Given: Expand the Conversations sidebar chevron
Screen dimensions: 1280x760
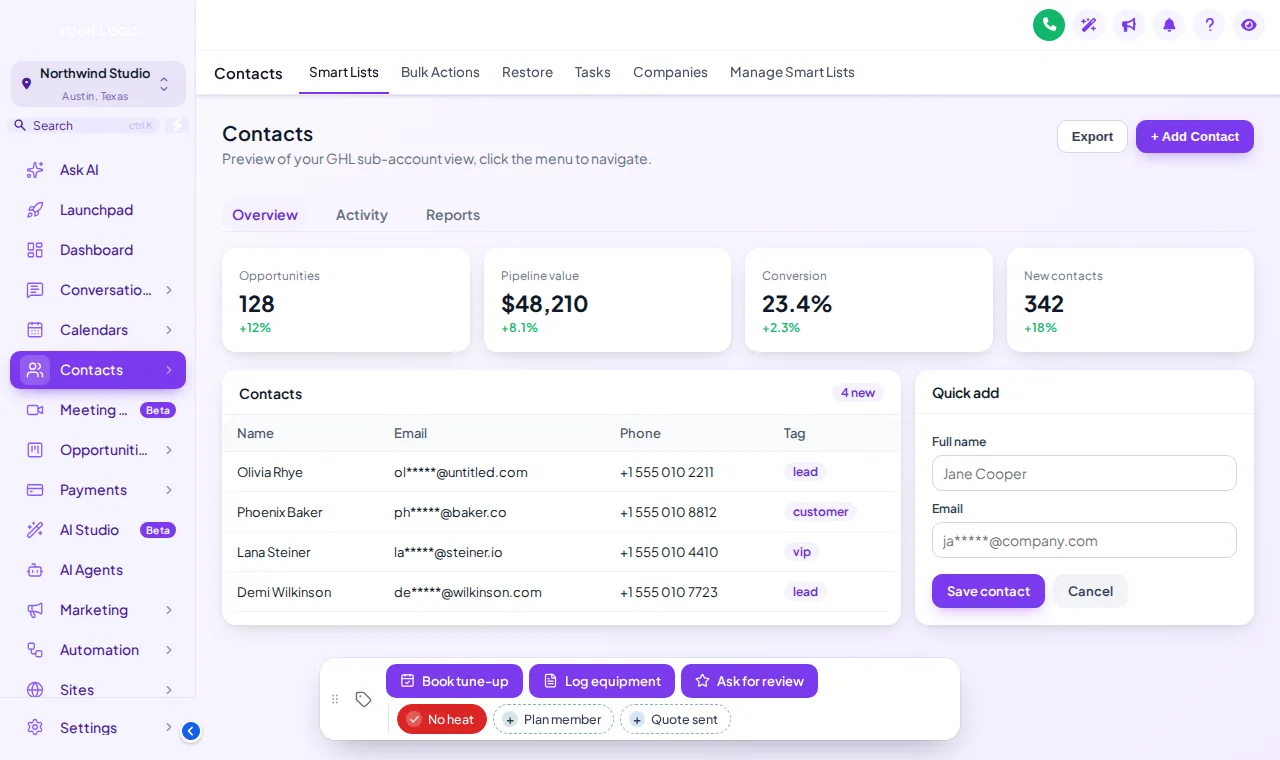Looking at the screenshot, I should (169, 290).
